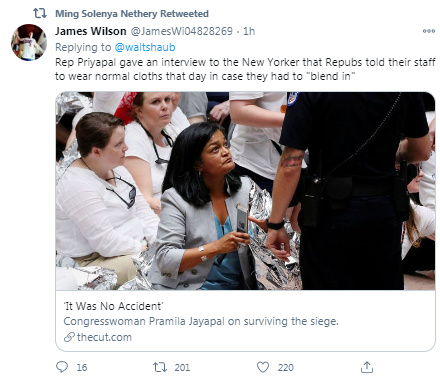Open the share upload icon
The image size is (440, 380).
click(367, 367)
